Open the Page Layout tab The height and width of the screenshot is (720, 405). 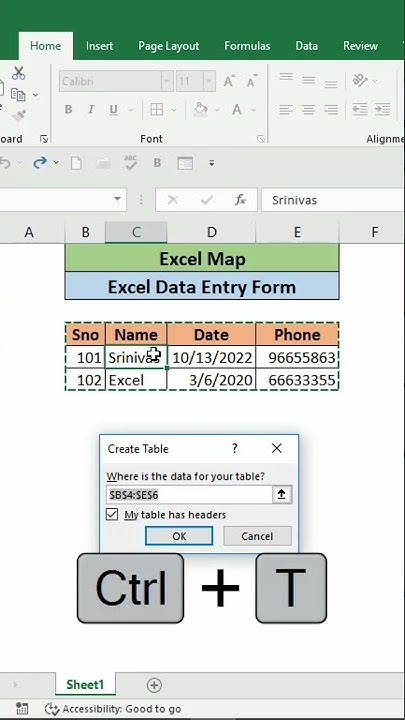(x=169, y=46)
